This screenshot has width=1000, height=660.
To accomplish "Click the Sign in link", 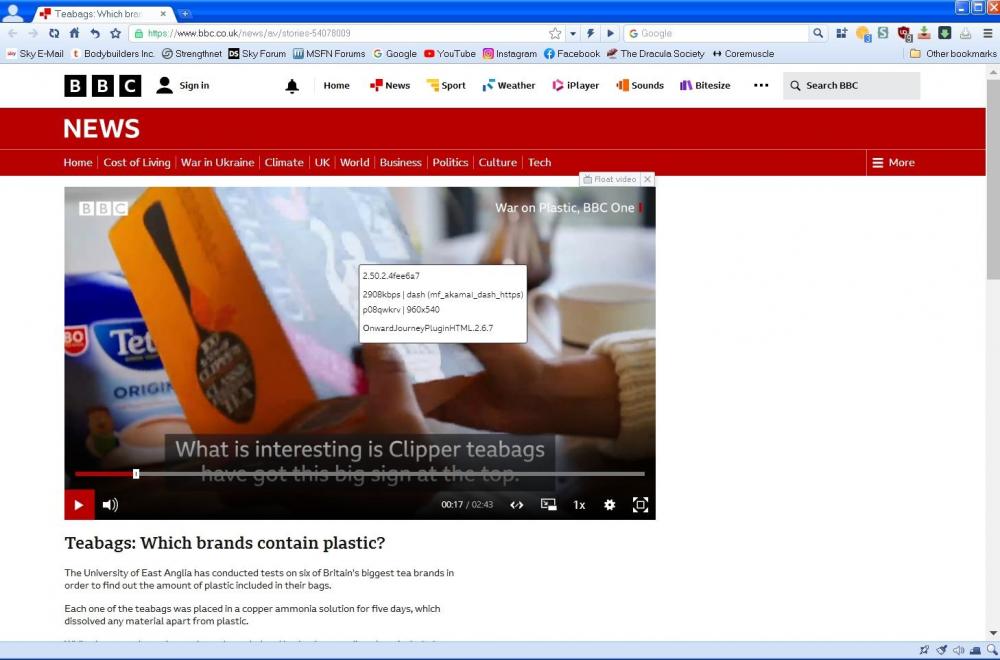I will tap(184, 86).
